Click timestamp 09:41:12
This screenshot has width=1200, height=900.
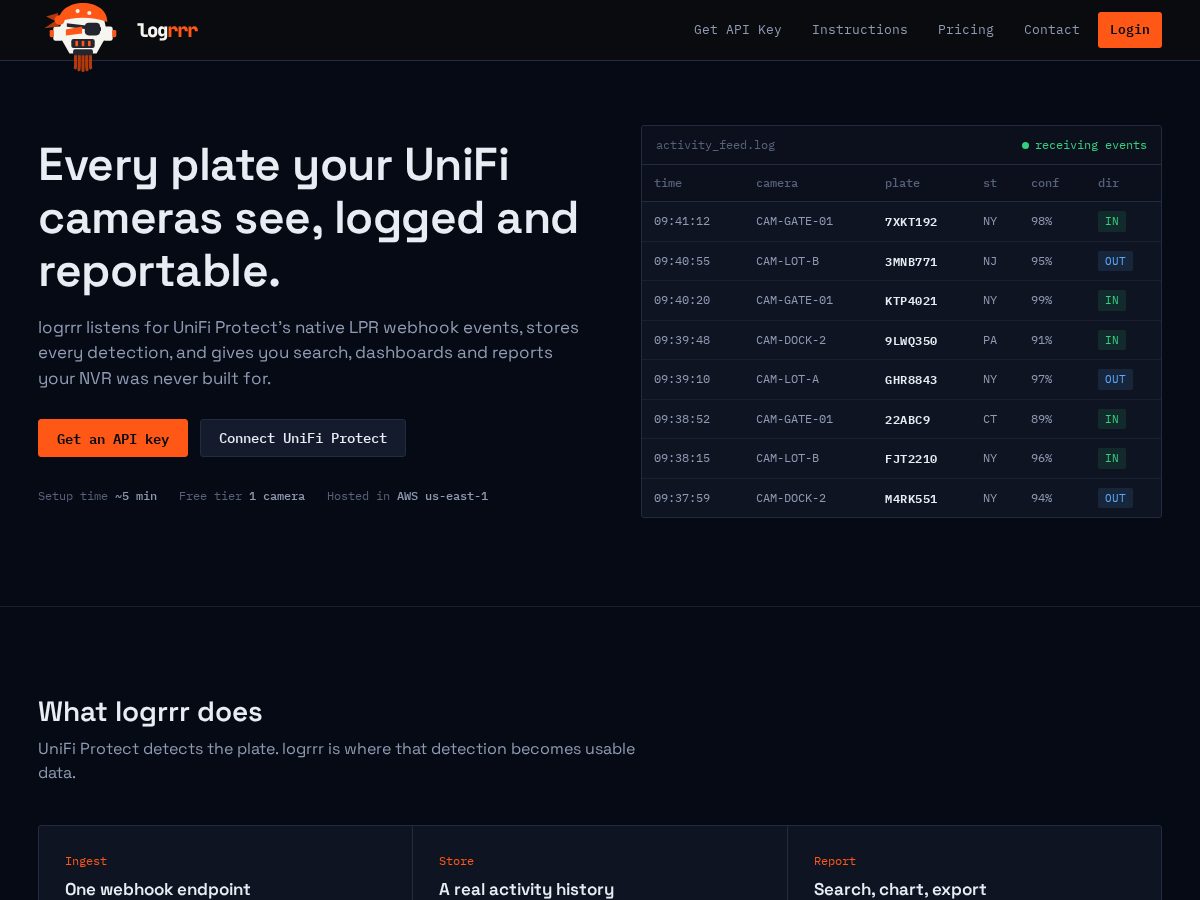pos(682,221)
